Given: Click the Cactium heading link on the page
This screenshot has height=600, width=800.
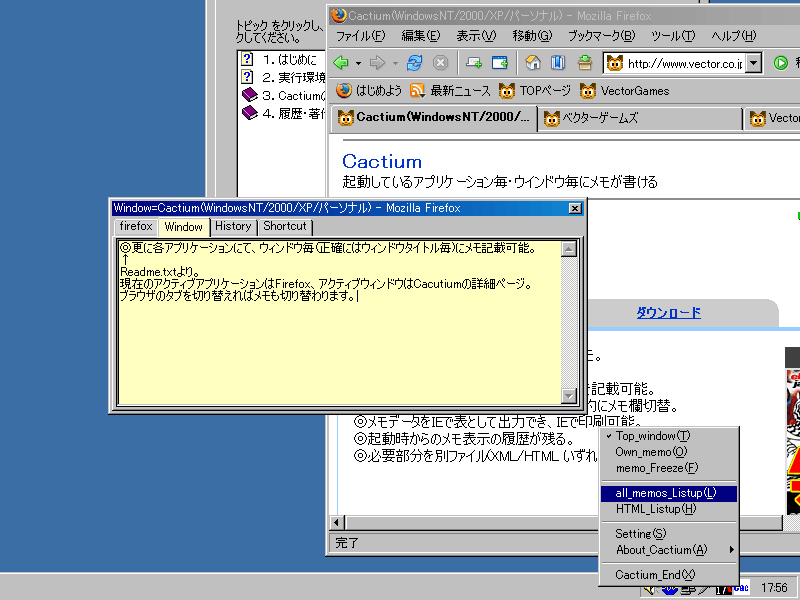Looking at the screenshot, I should coord(382,162).
